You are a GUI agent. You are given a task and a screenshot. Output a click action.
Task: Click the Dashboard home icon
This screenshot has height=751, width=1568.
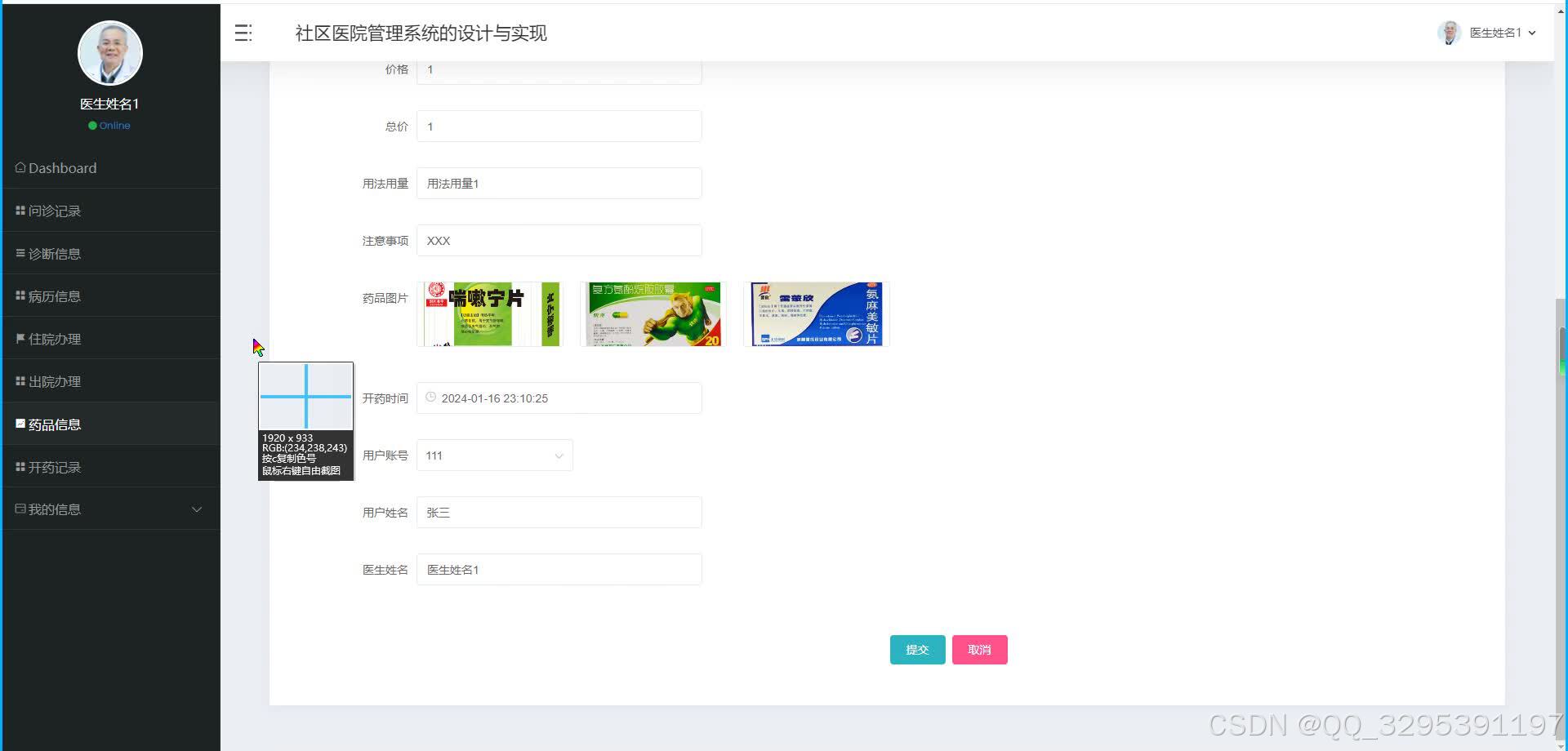(x=20, y=167)
